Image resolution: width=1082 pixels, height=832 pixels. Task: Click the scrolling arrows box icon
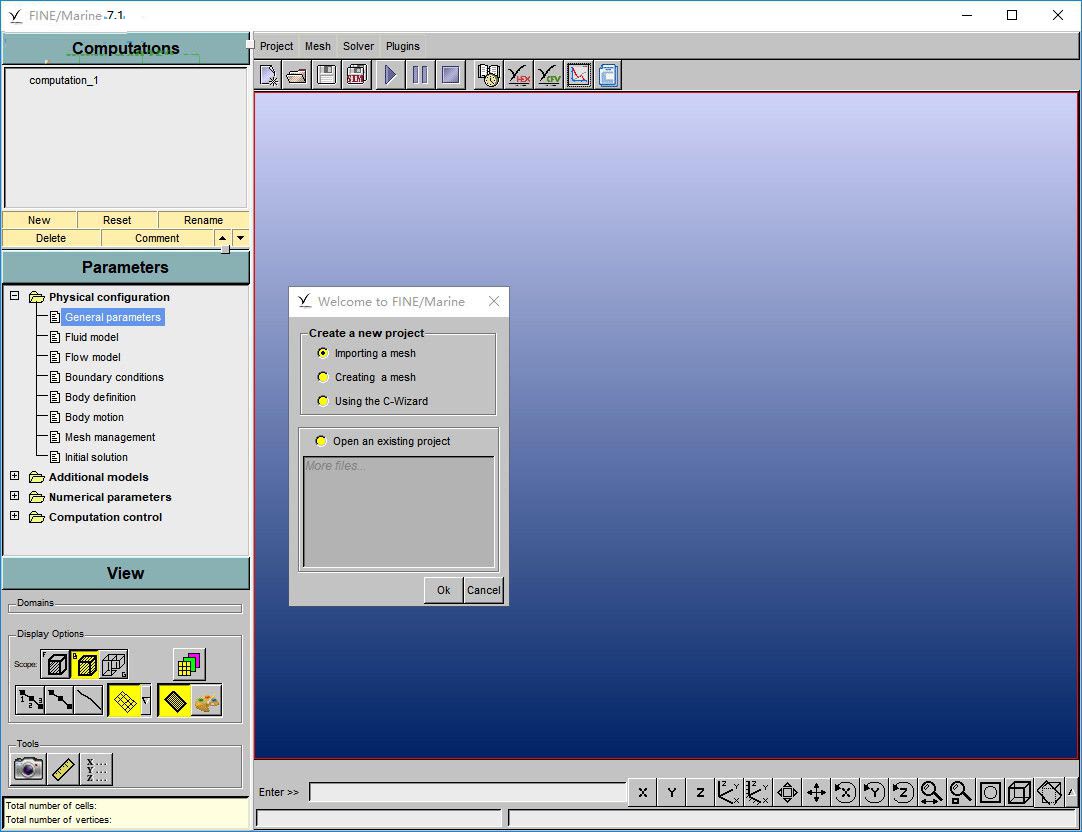(787, 792)
